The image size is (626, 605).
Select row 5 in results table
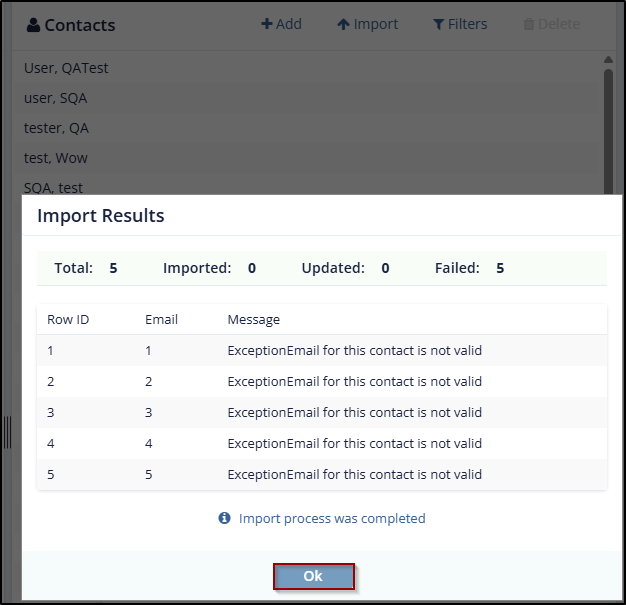pyautogui.click(x=322, y=474)
